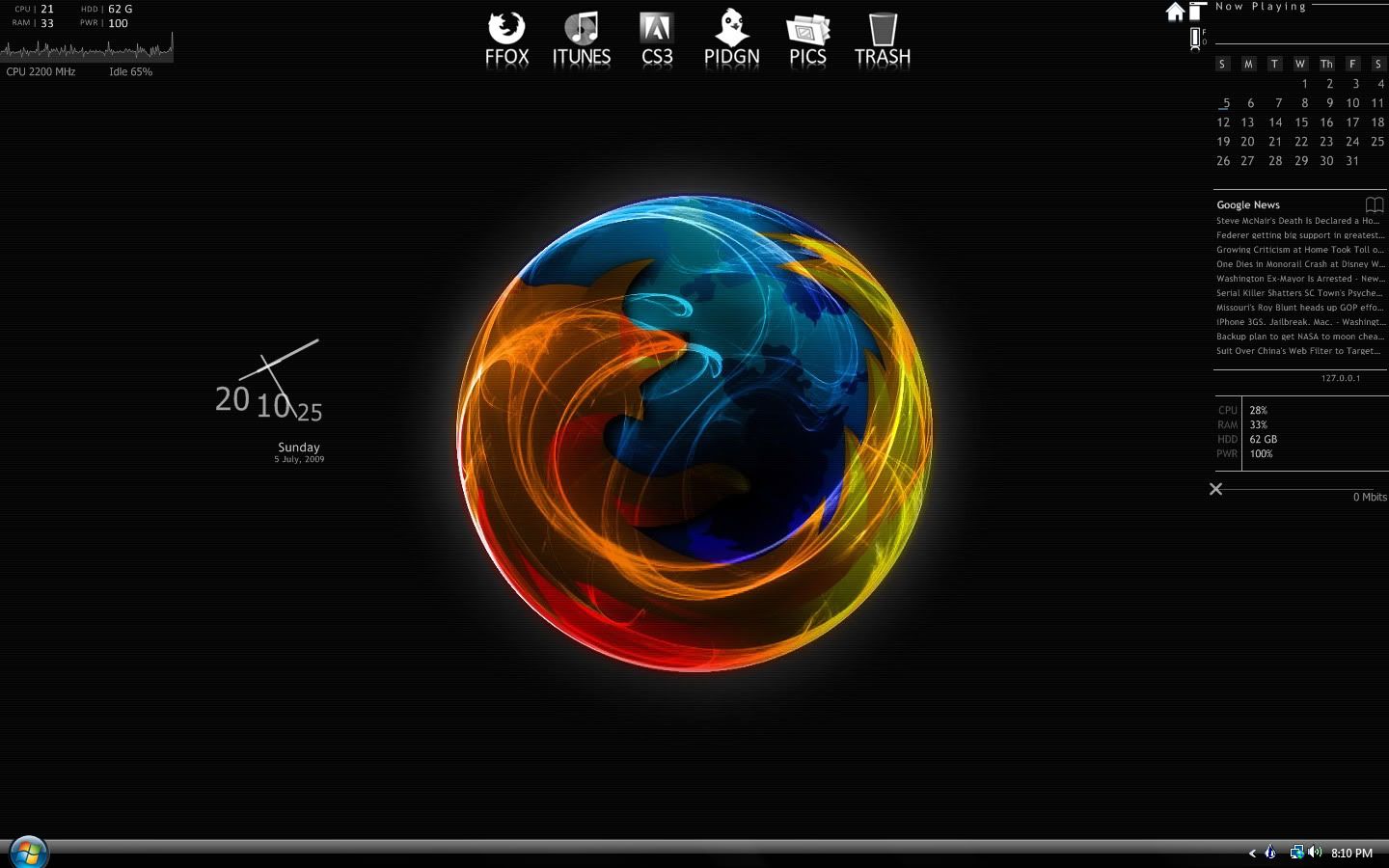Open the network connection tray icon
Screen dimensions: 1389x868
(x=1296, y=852)
